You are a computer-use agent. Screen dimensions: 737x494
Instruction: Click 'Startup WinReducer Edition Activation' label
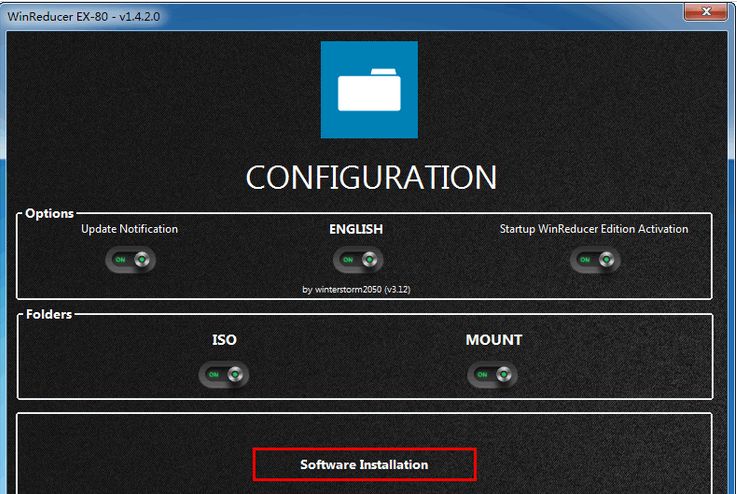tap(594, 229)
